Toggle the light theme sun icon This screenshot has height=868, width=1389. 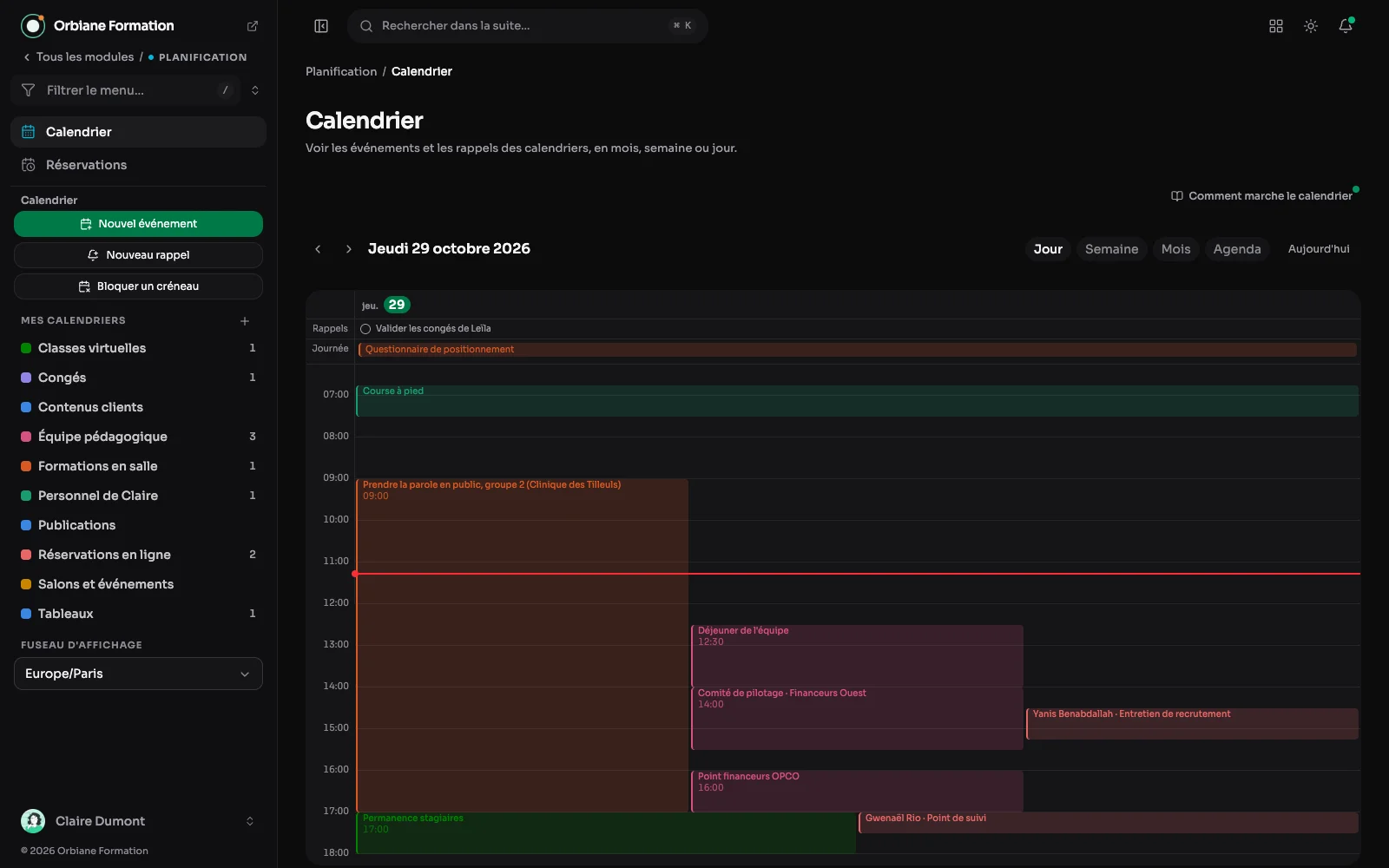pyautogui.click(x=1311, y=26)
